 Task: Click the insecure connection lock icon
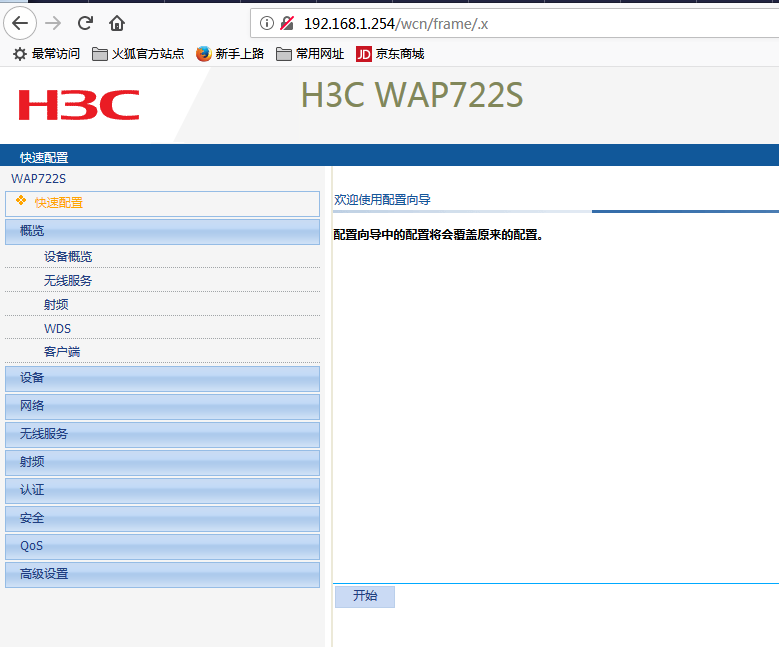click(x=287, y=23)
